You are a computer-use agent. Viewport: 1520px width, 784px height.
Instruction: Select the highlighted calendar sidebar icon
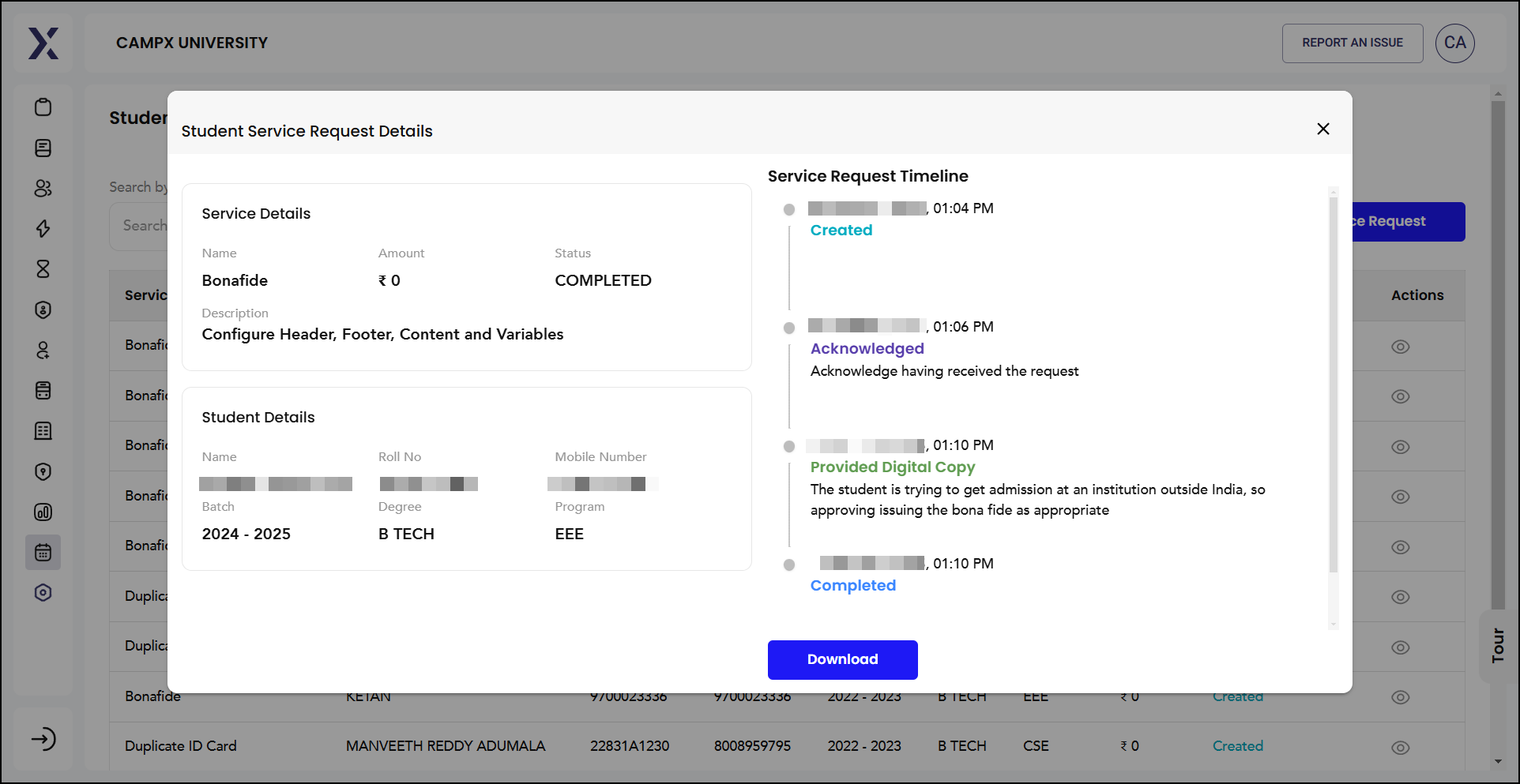43,553
